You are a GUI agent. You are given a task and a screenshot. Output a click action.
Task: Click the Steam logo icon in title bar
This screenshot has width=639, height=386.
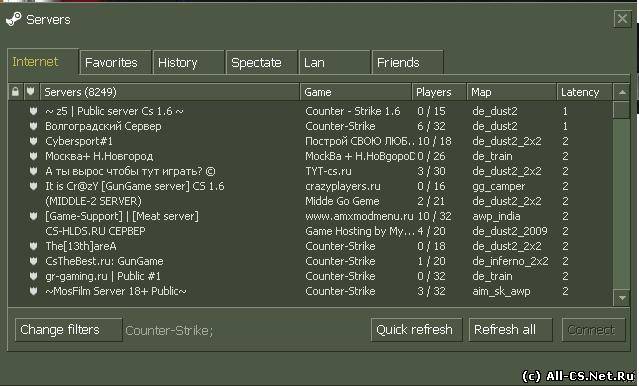(13, 19)
